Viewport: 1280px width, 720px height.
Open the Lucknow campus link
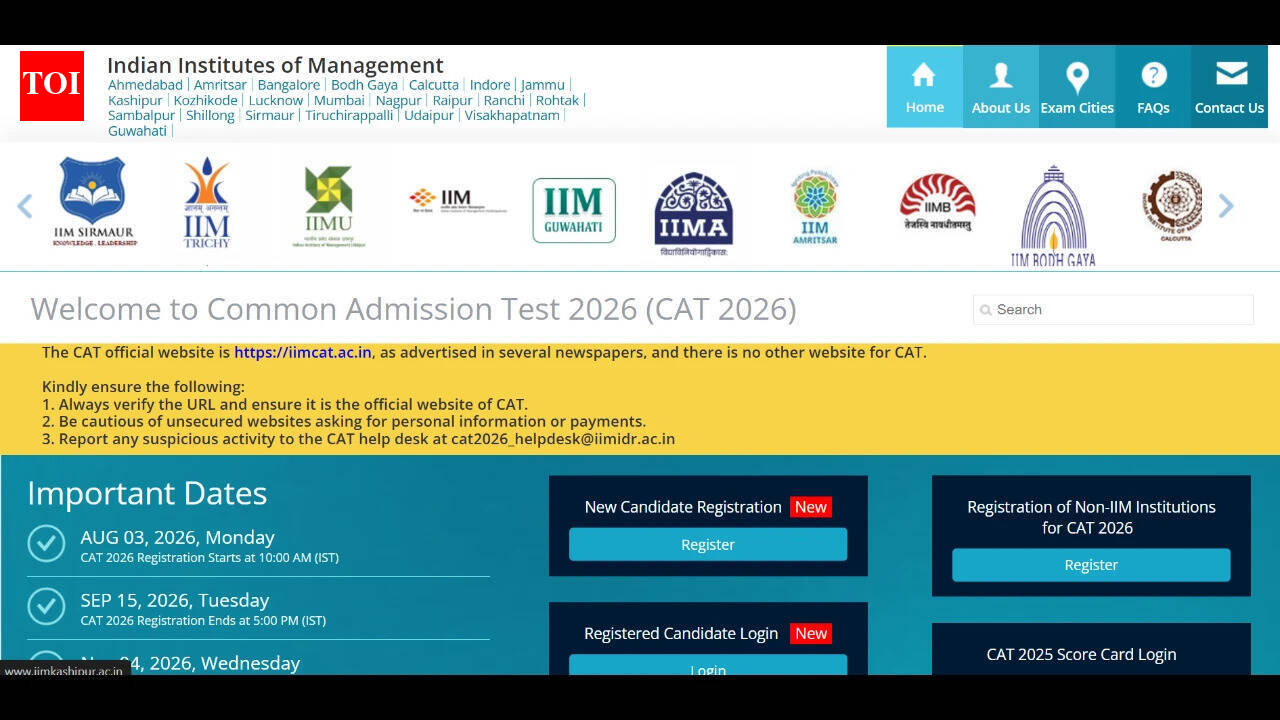tap(276, 100)
